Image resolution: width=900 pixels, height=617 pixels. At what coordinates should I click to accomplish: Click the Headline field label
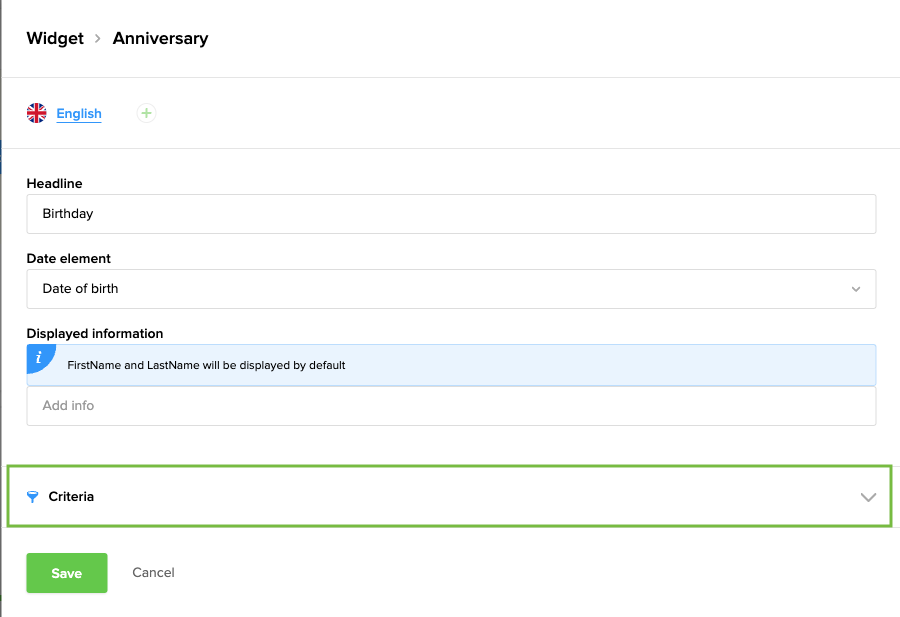point(55,184)
